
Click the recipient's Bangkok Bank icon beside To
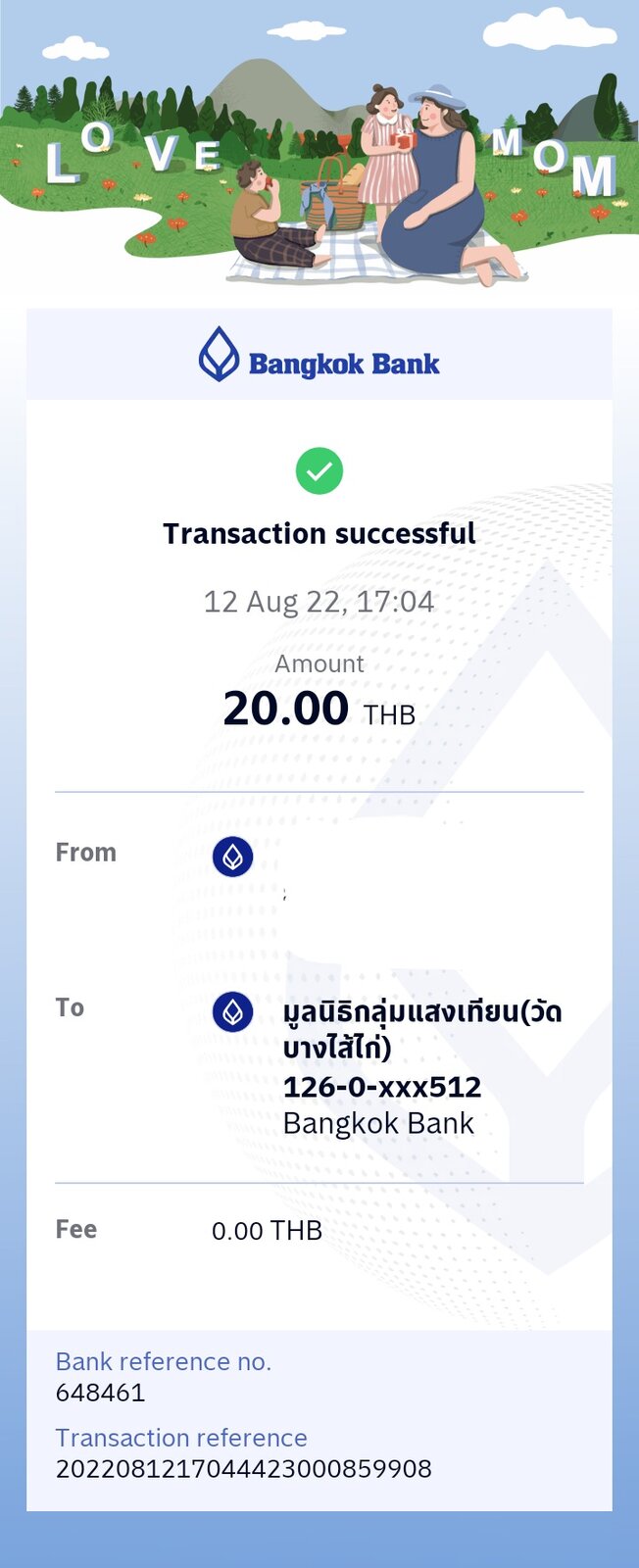(x=232, y=1012)
